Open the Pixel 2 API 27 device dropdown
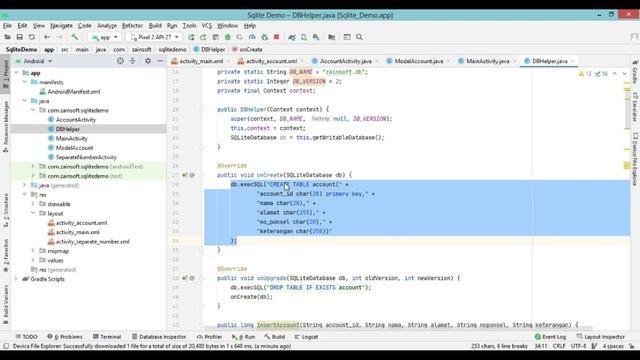Screen dimensions: 640x360 (155, 37)
